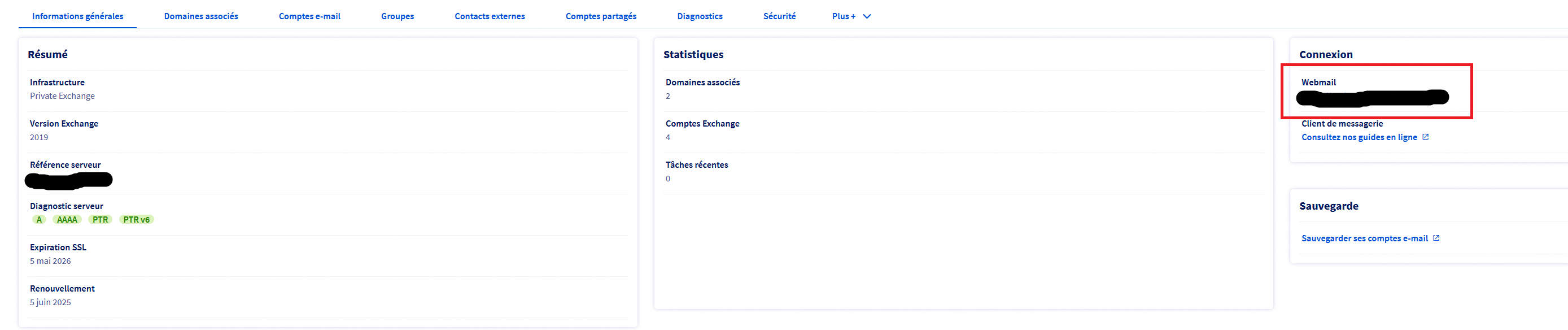Open the "Diagnostics" tab
The image size is (1568, 330).
point(700,16)
